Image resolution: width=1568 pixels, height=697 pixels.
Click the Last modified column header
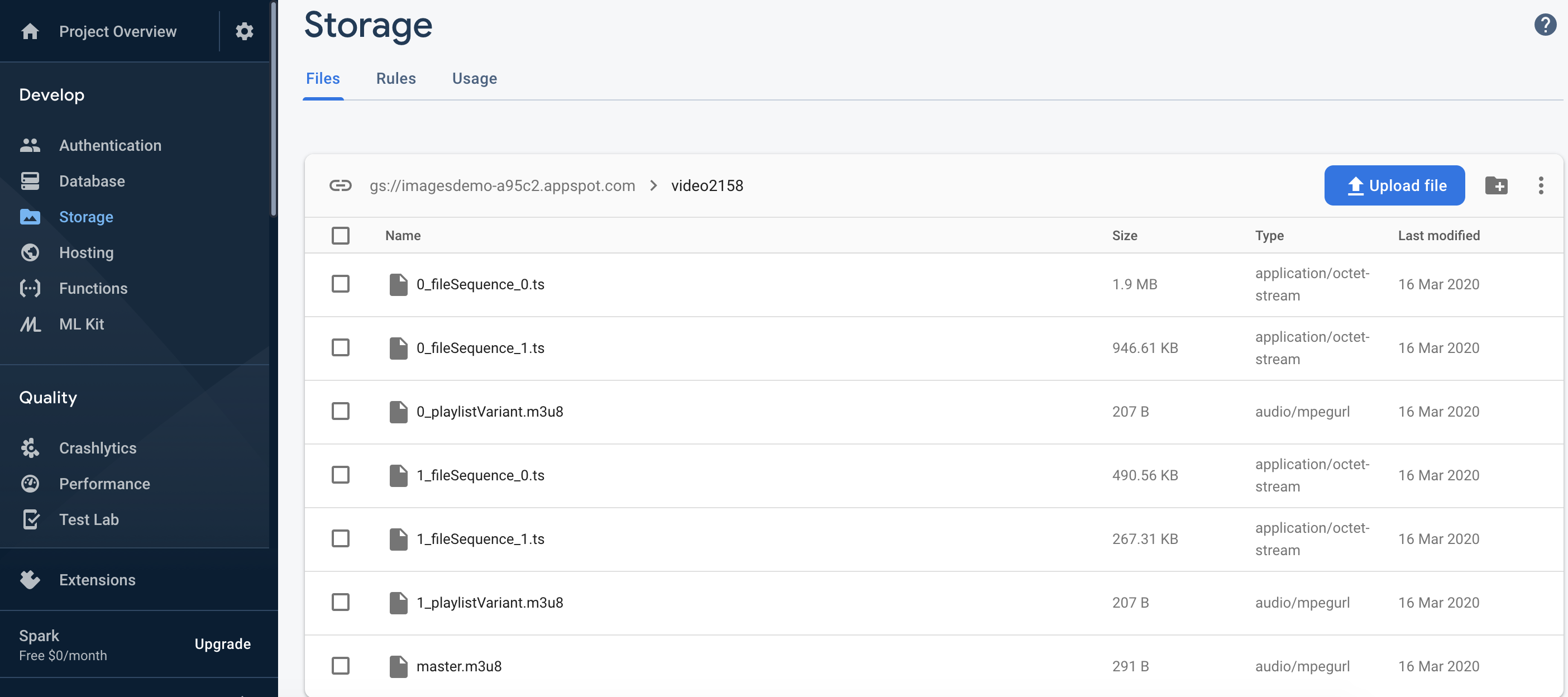(x=1438, y=236)
